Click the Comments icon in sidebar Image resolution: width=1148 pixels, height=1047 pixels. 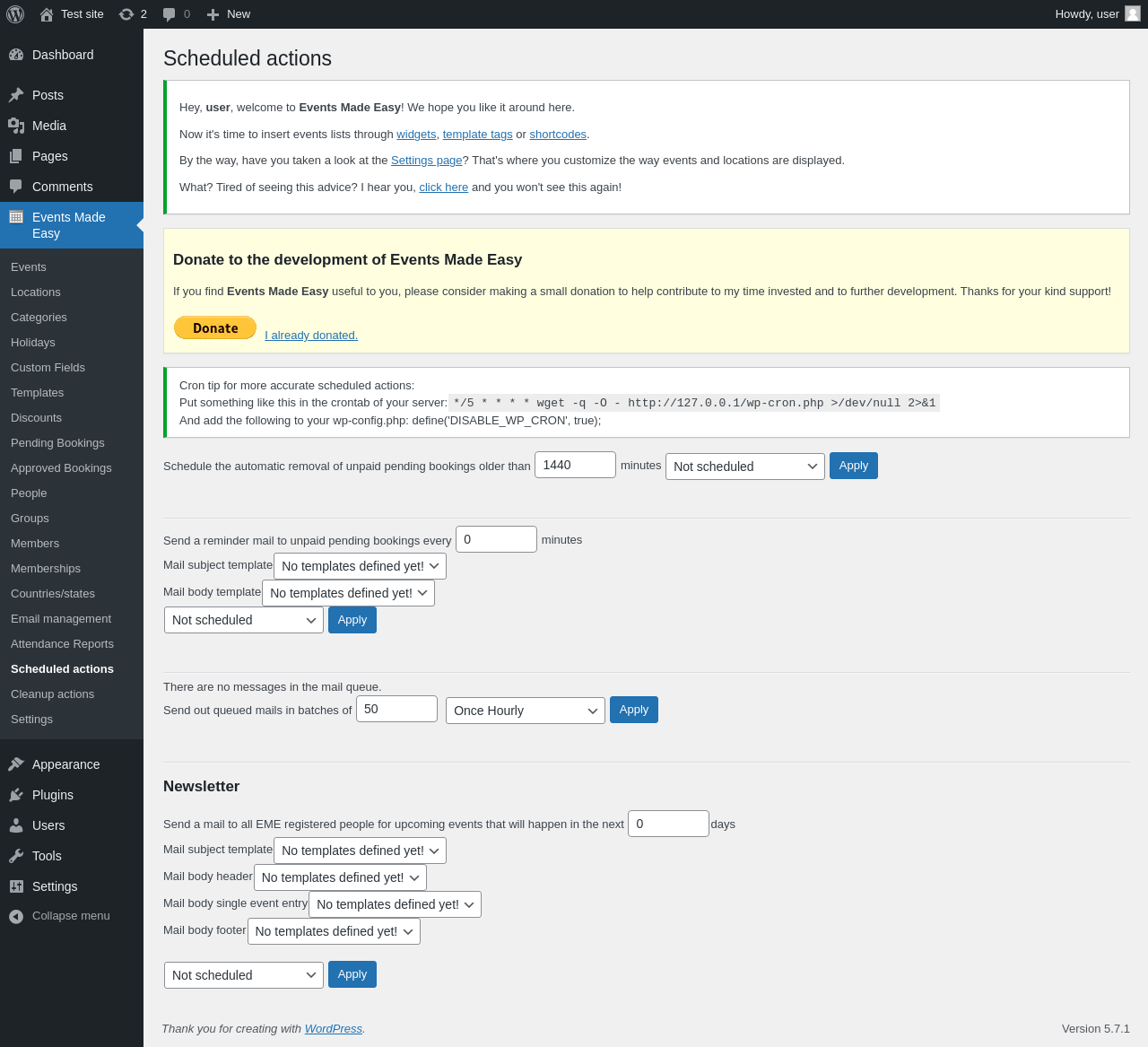[x=16, y=187]
